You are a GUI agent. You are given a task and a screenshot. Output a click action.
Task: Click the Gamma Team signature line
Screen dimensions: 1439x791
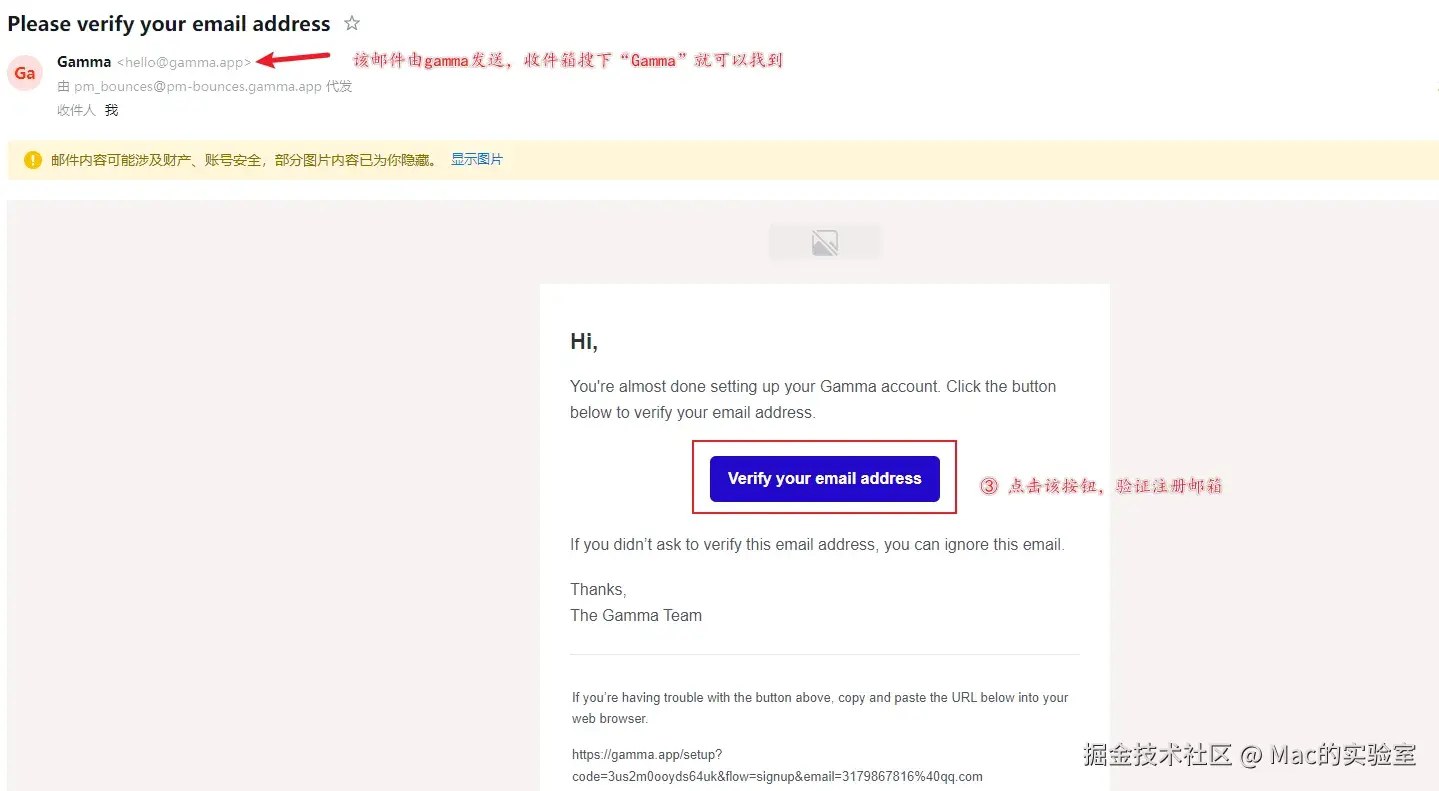(636, 615)
